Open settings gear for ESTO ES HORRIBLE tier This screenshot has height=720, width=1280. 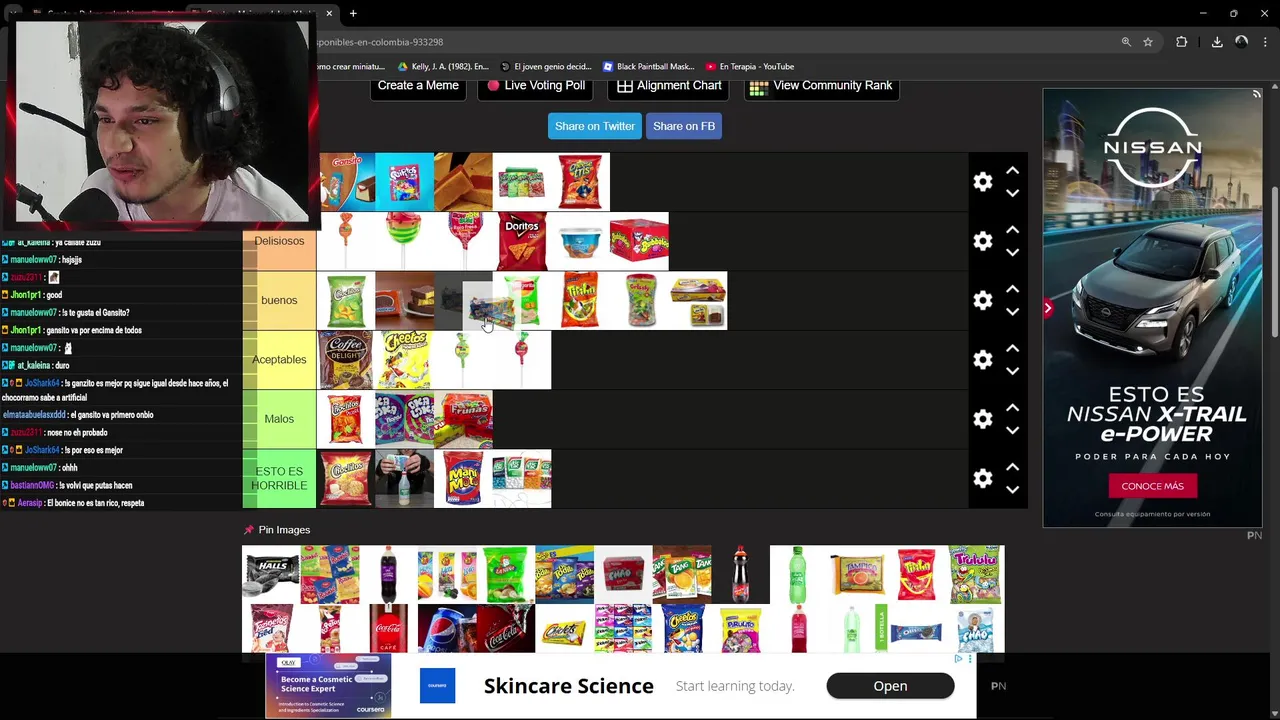coord(983,478)
